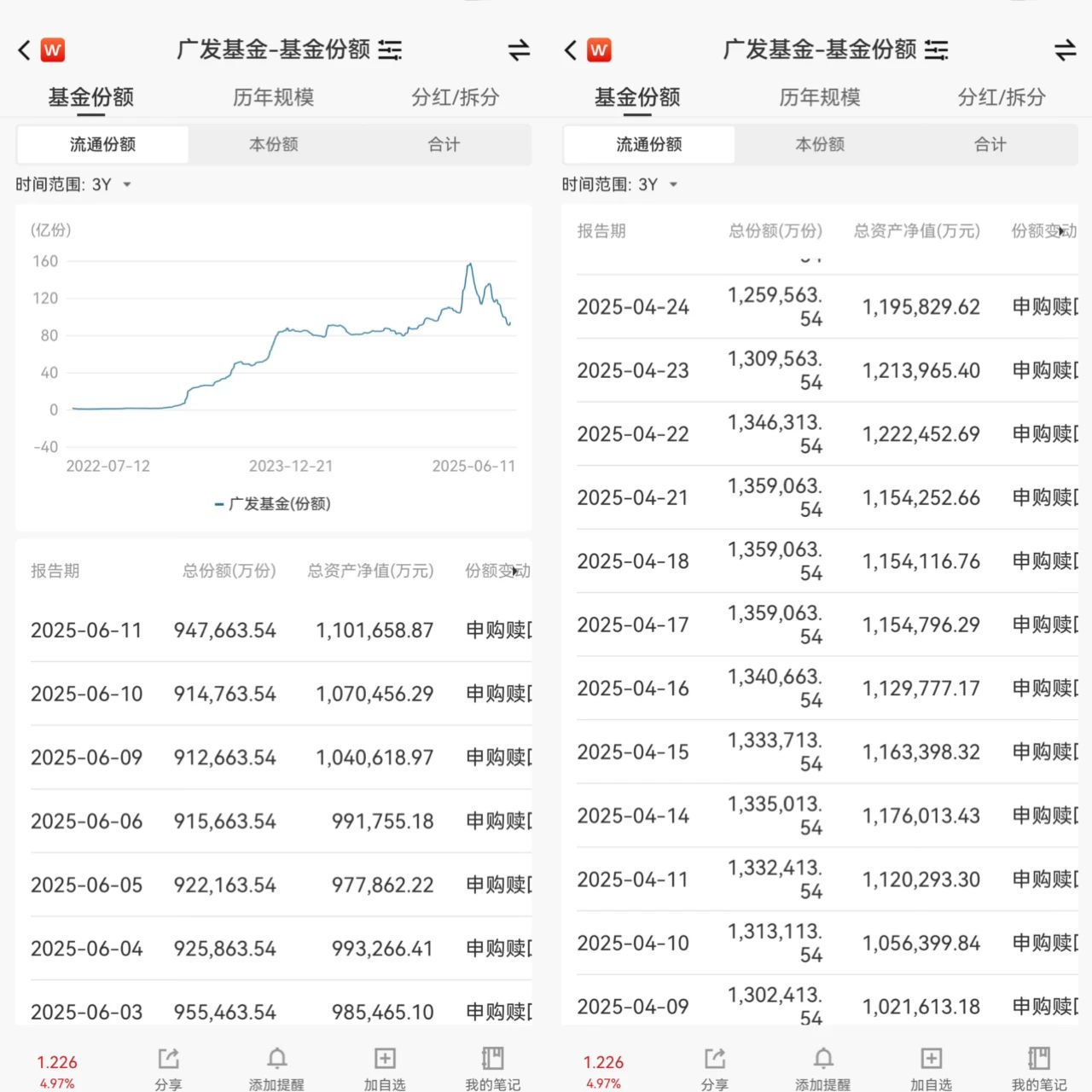This screenshot has width=1092, height=1092.
Task: Select the 2025-04-11 row date
Action: [633, 880]
